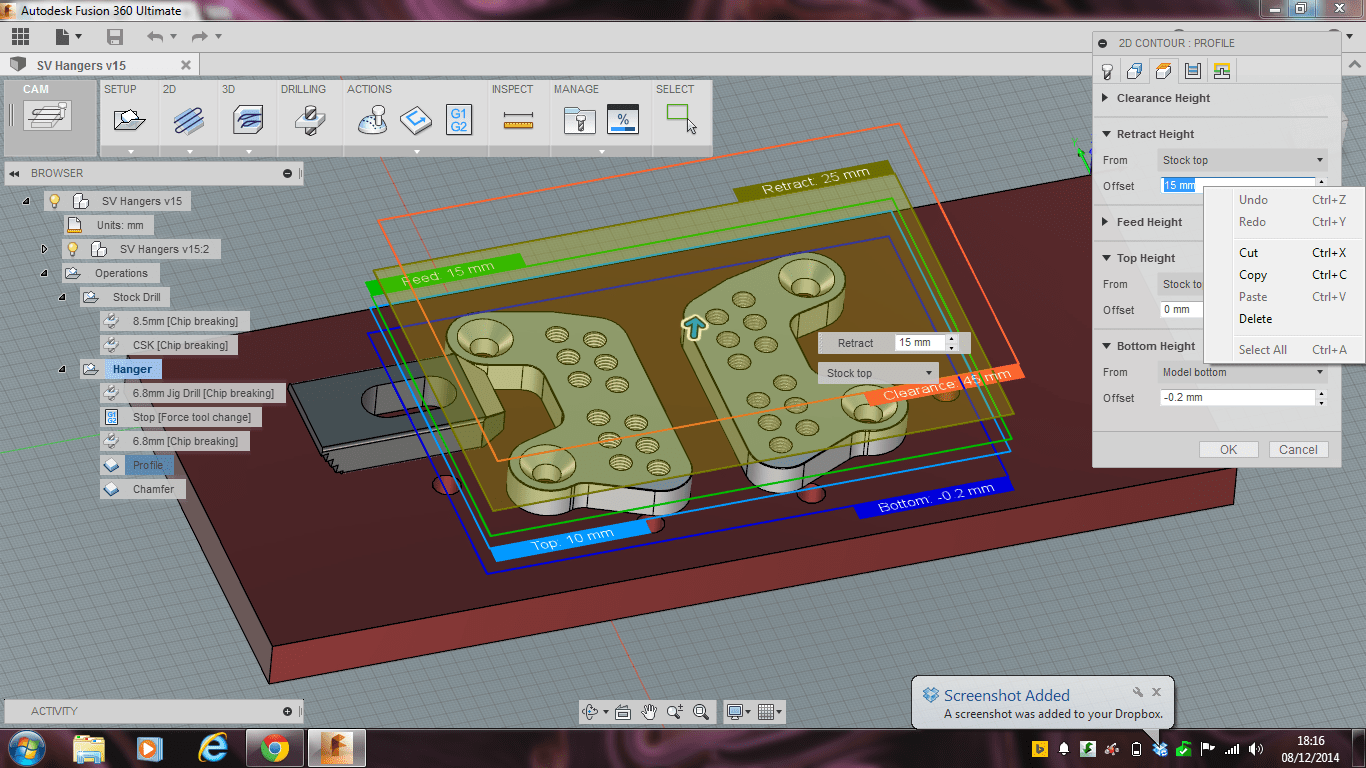Click the Bottom Height offset field
The width and height of the screenshot is (1366, 768).
(x=1236, y=398)
